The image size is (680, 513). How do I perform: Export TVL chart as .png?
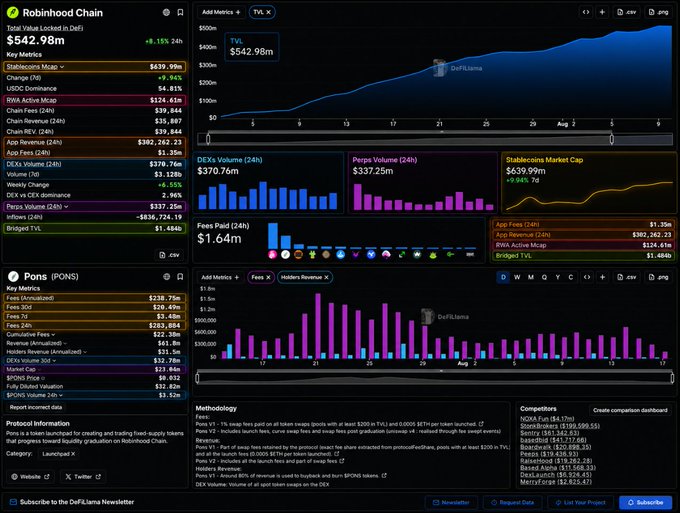[x=658, y=12]
